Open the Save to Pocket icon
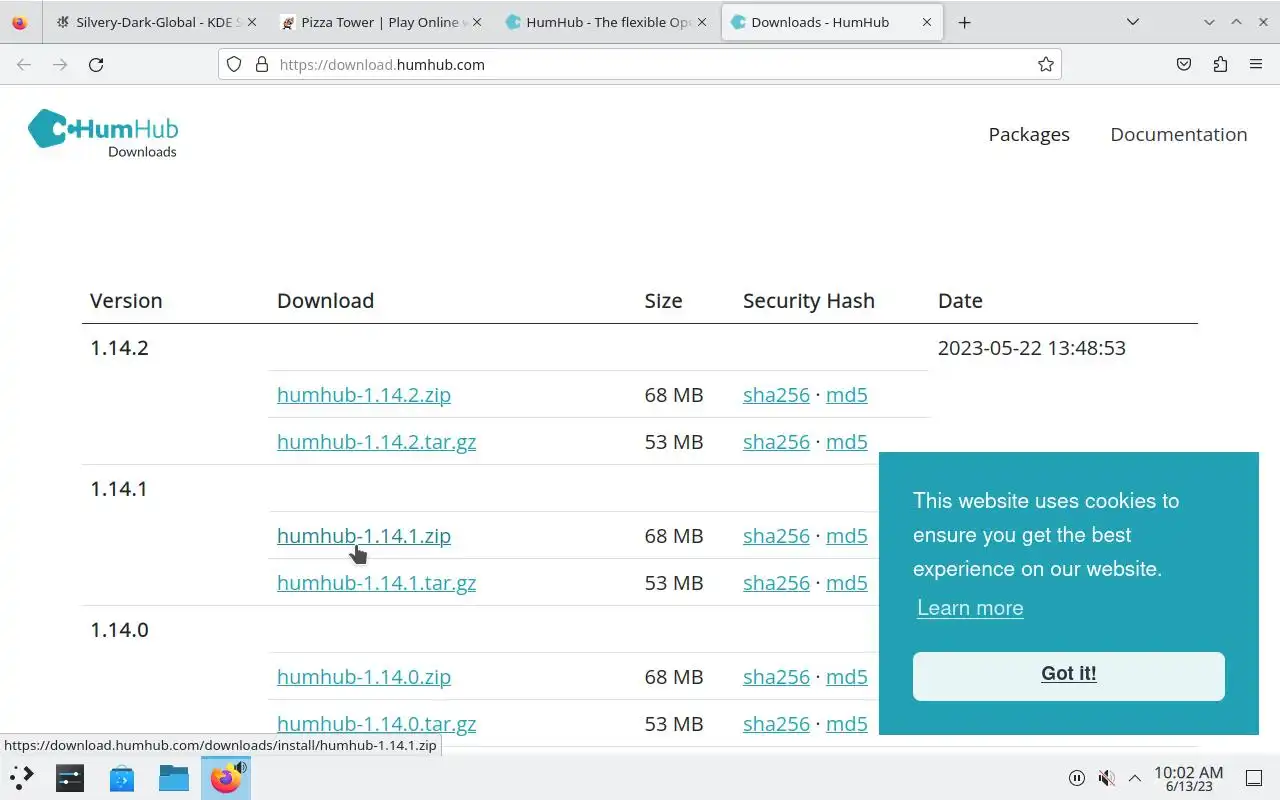The image size is (1280, 800). pos(1184,64)
